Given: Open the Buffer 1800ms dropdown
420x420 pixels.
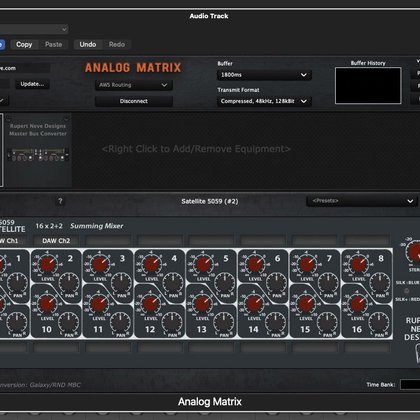Looking at the screenshot, I should 264,75.
